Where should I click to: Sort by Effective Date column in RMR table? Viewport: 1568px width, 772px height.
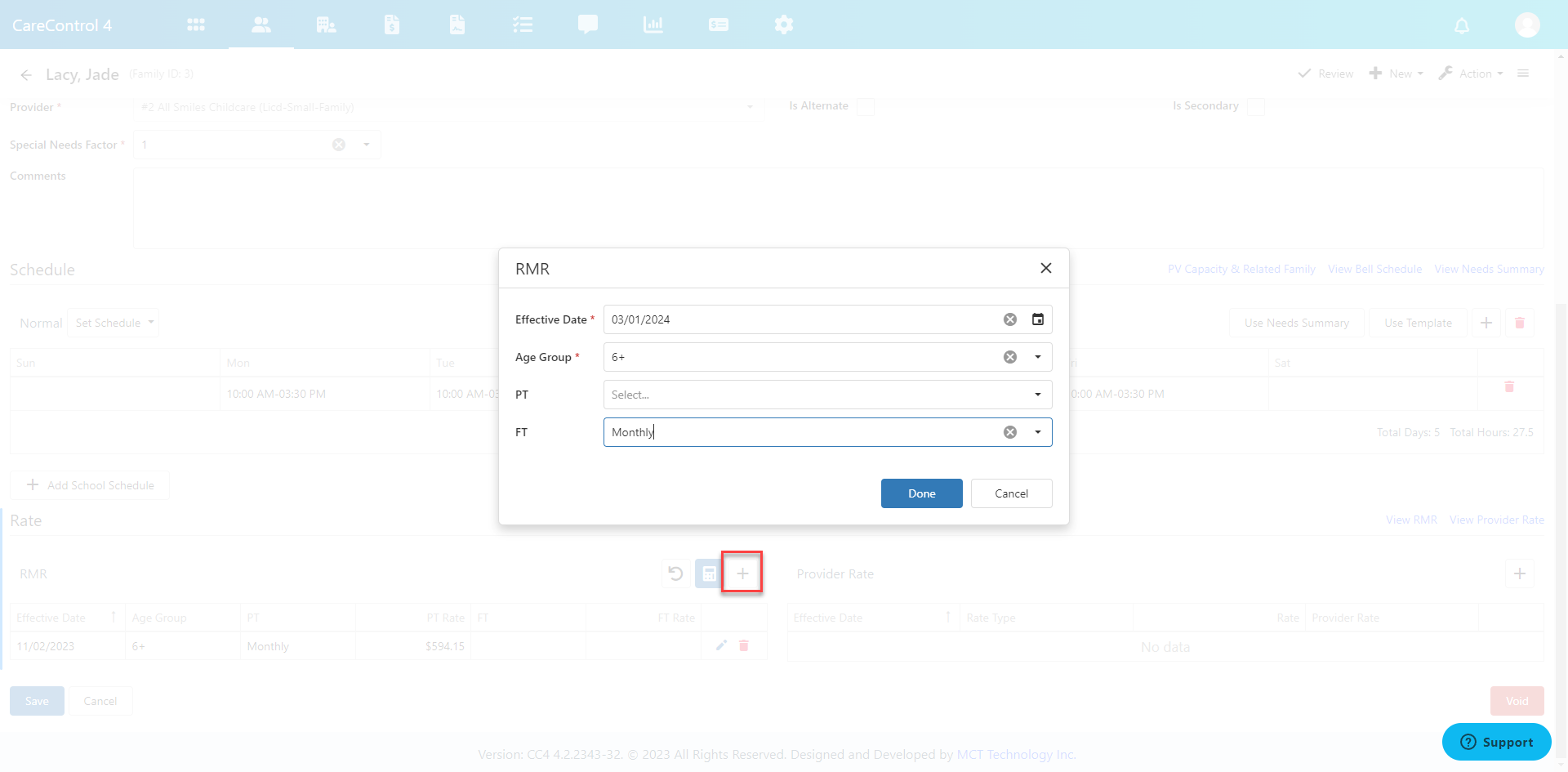67,618
